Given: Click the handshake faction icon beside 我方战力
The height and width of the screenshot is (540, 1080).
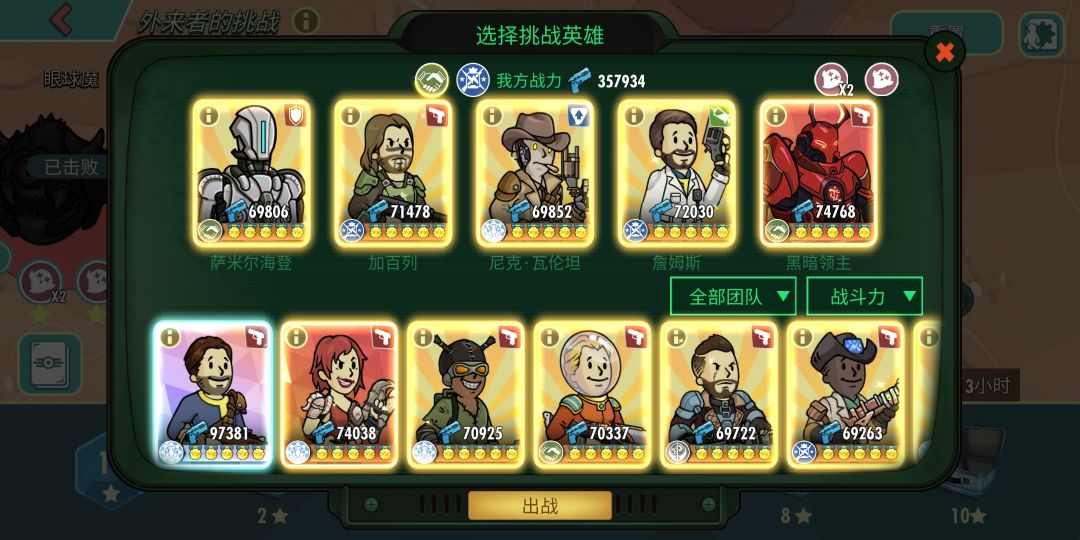Looking at the screenshot, I should pos(432,80).
